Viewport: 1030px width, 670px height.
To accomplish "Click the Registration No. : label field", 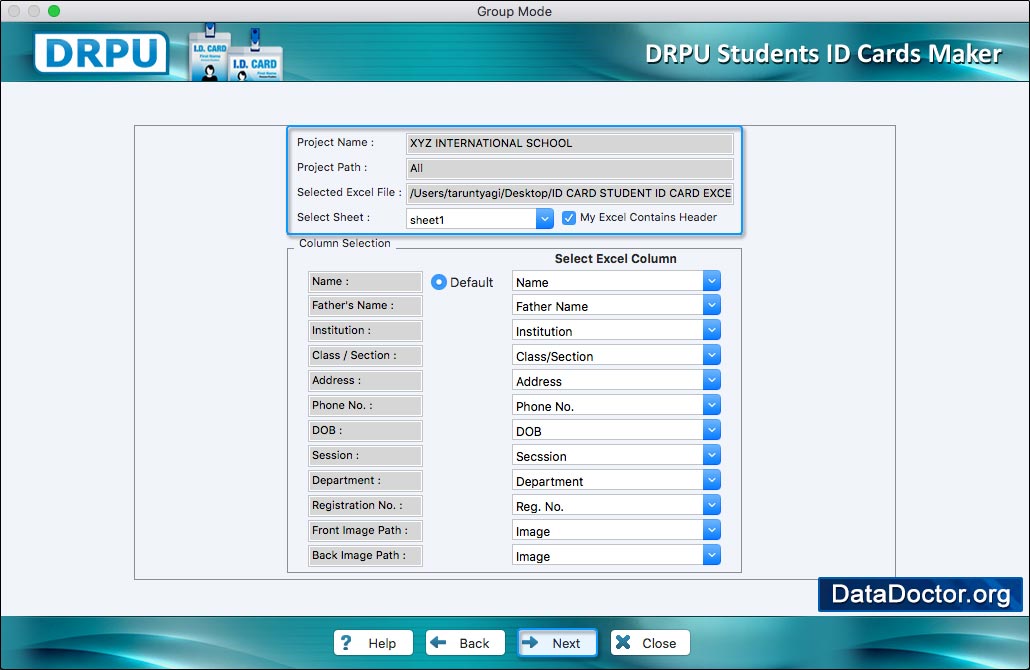I will coord(365,505).
